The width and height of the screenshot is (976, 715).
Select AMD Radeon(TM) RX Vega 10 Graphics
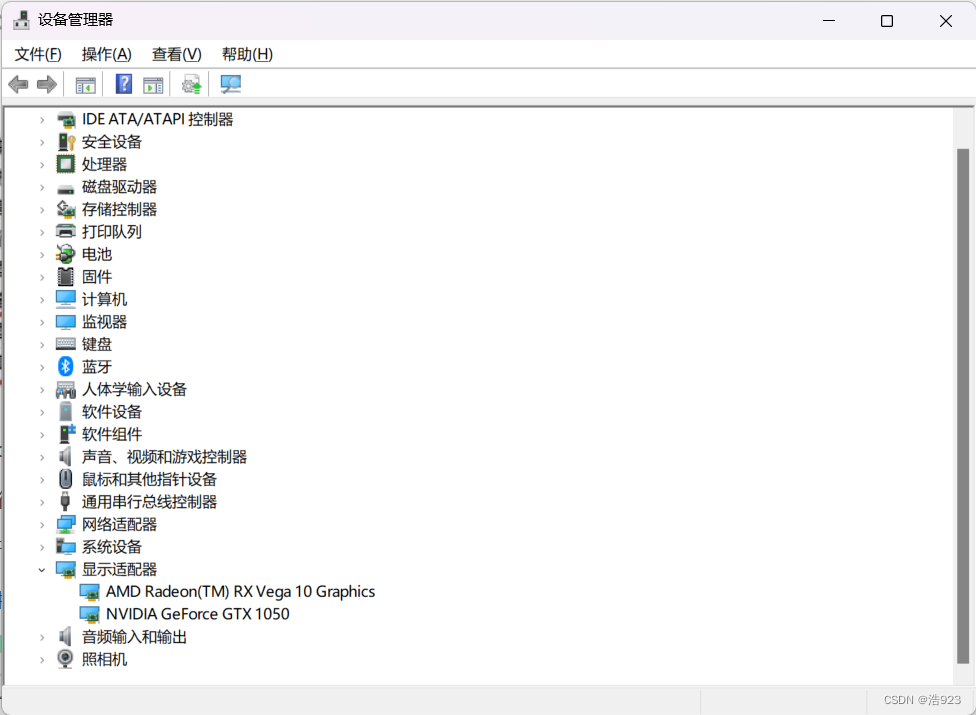click(x=239, y=591)
